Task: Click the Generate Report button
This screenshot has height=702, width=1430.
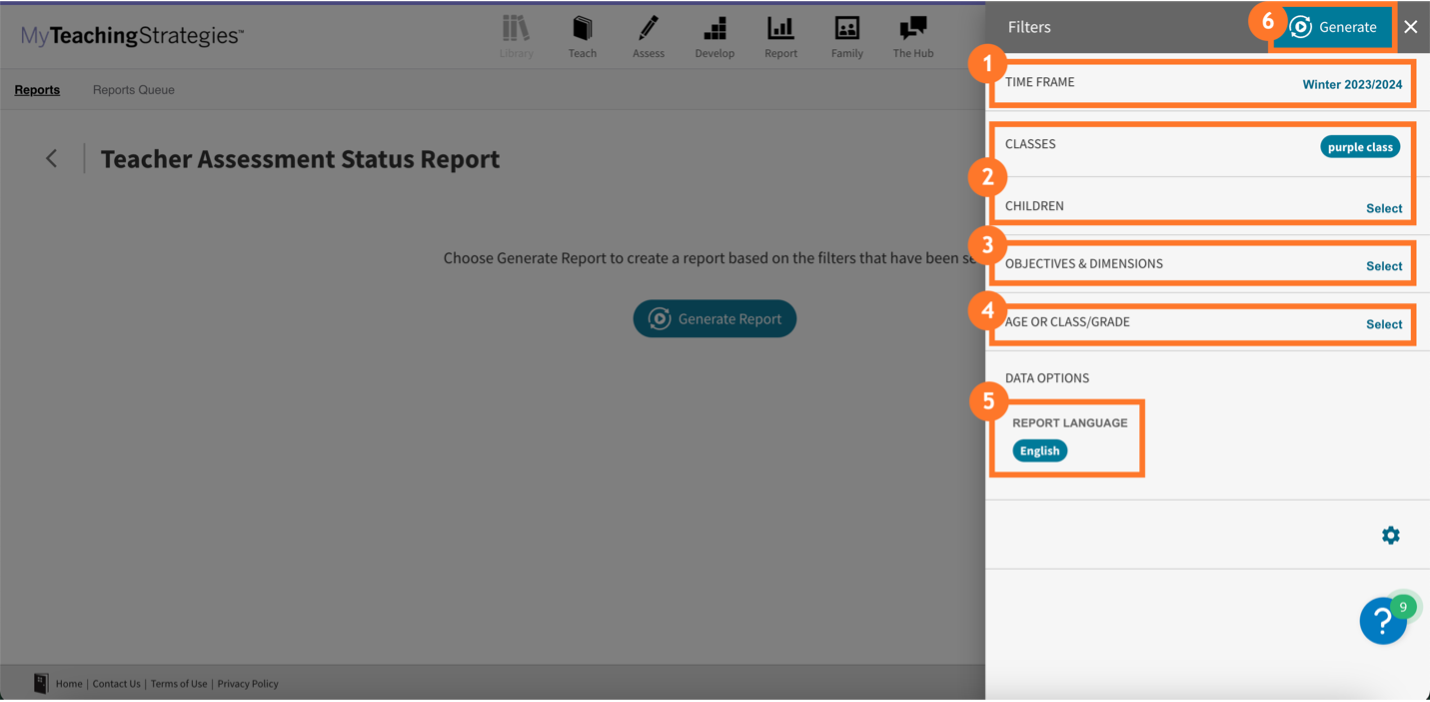Action: click(714, 318)
